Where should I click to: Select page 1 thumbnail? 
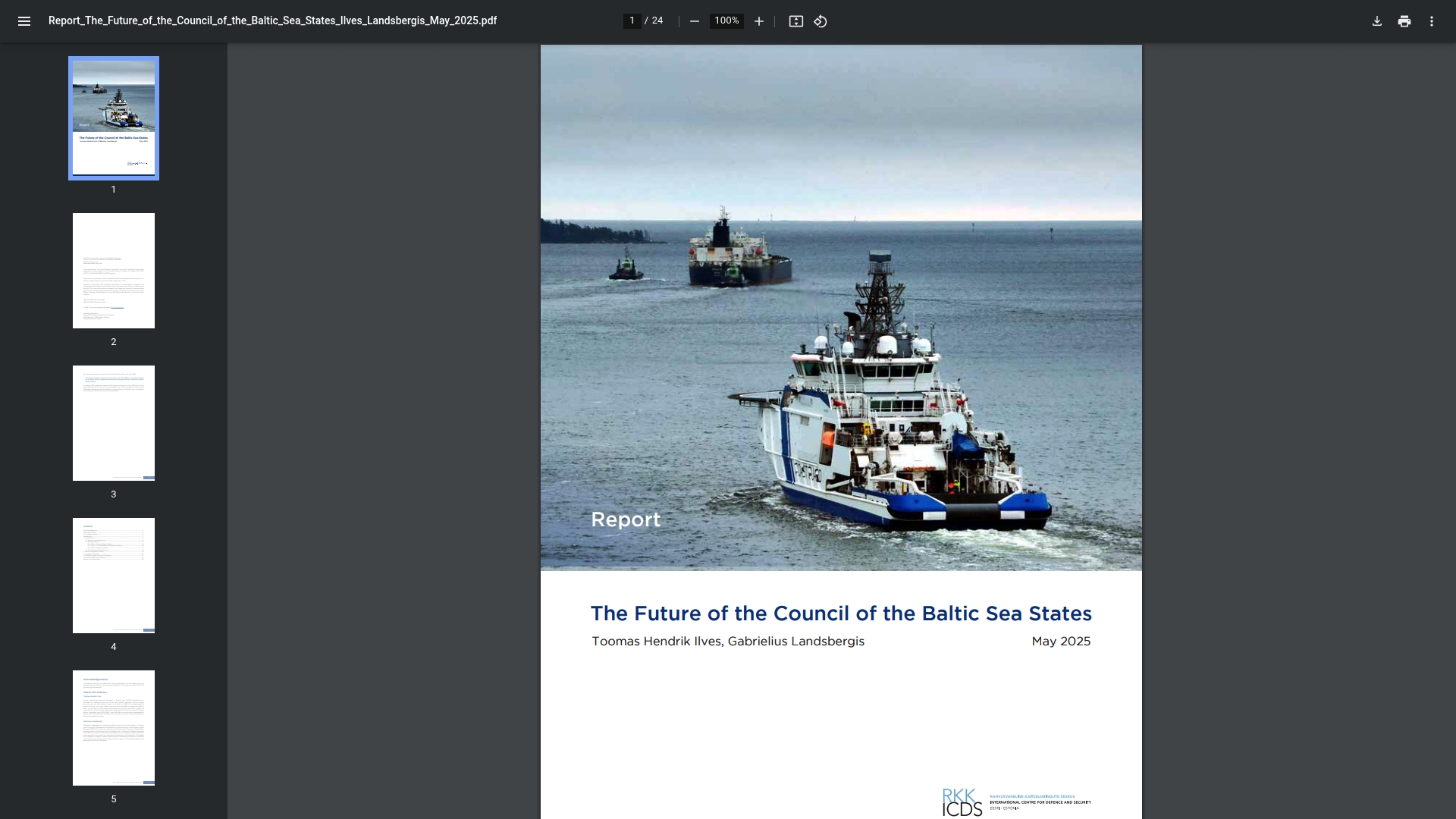[x=114, y=118]
